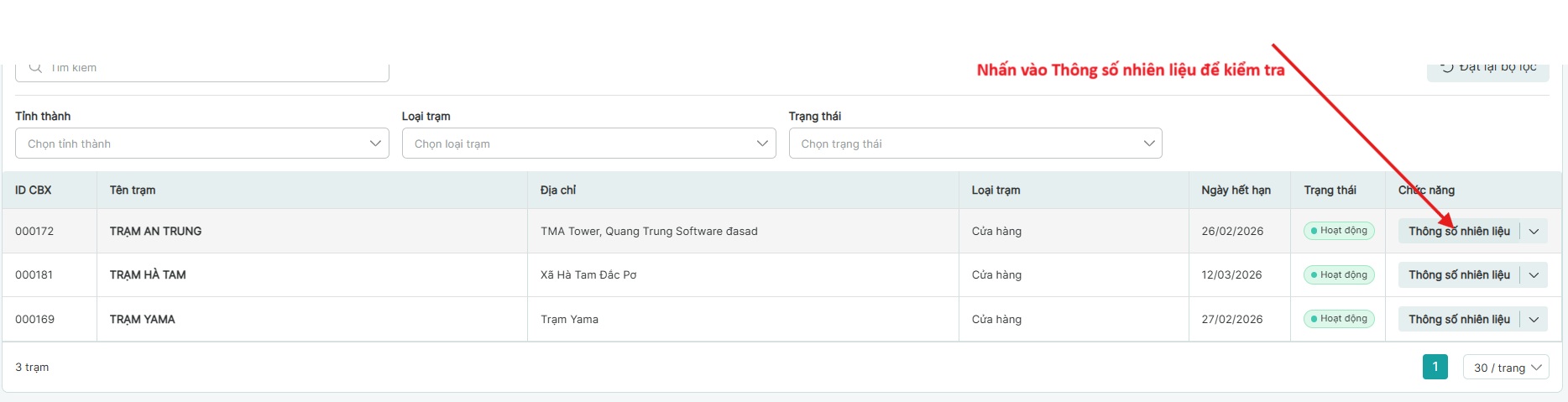
Task: Click the Tìm kiếm search input field
Action: click(210, 68)
